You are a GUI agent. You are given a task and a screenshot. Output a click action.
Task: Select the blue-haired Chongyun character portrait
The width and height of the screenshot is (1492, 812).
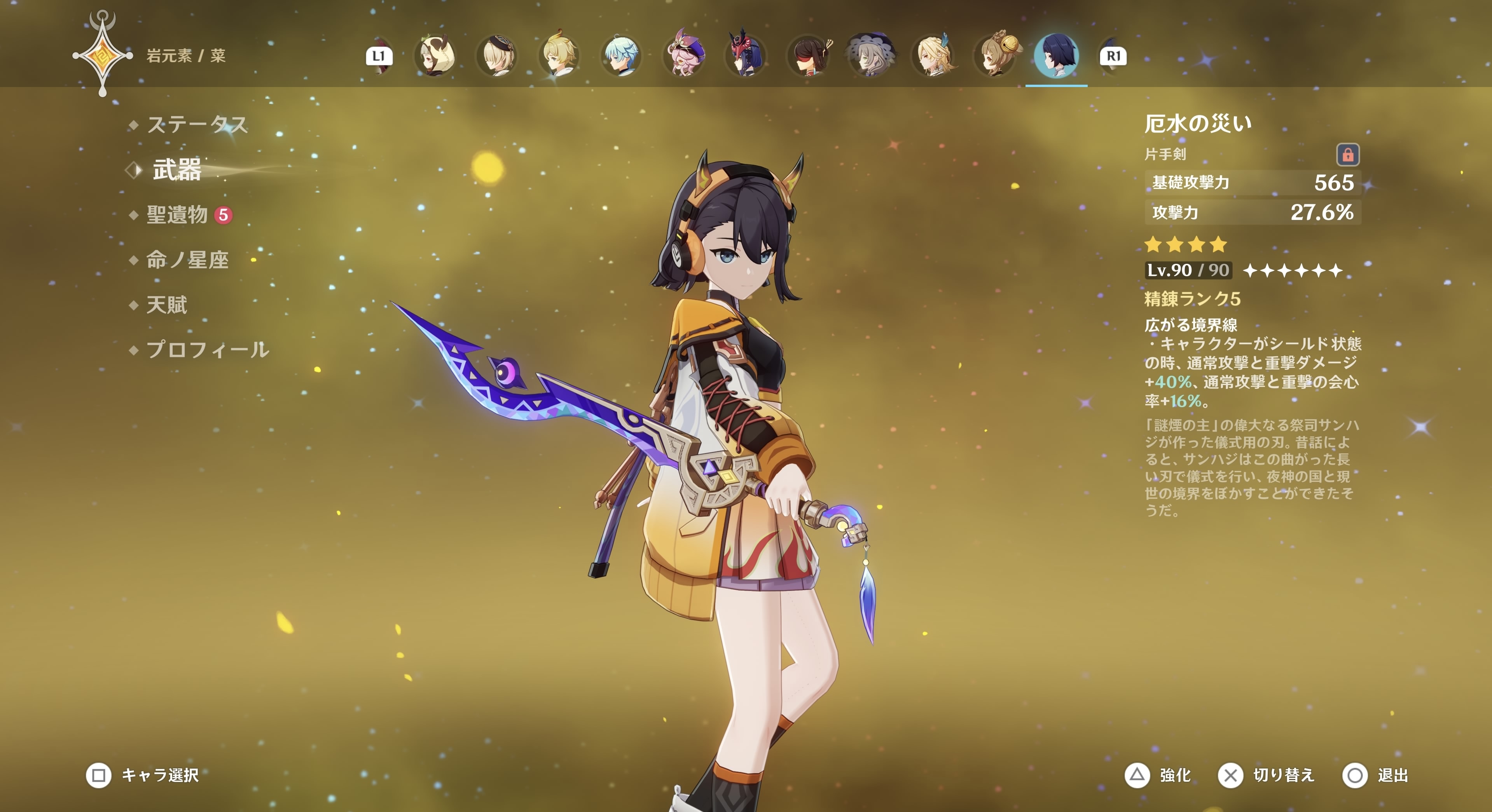(x=621, y=56)
